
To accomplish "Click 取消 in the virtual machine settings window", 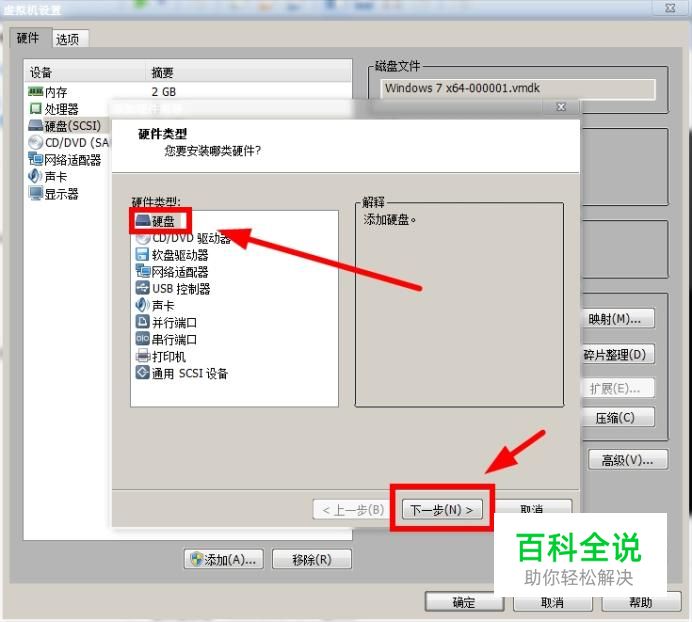I will [552, 602].
